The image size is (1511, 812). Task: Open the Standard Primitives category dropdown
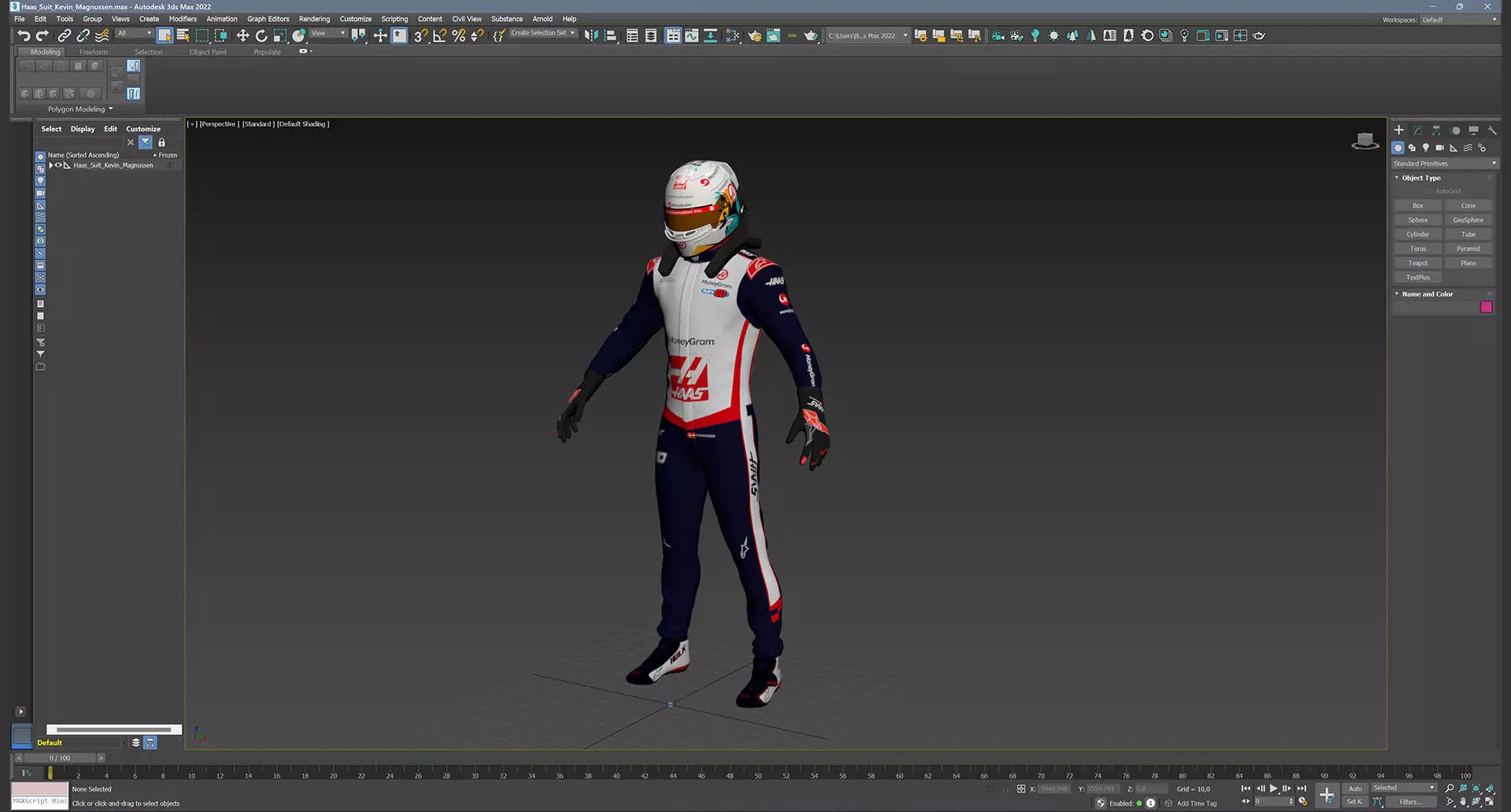[x=1444, y=164]
